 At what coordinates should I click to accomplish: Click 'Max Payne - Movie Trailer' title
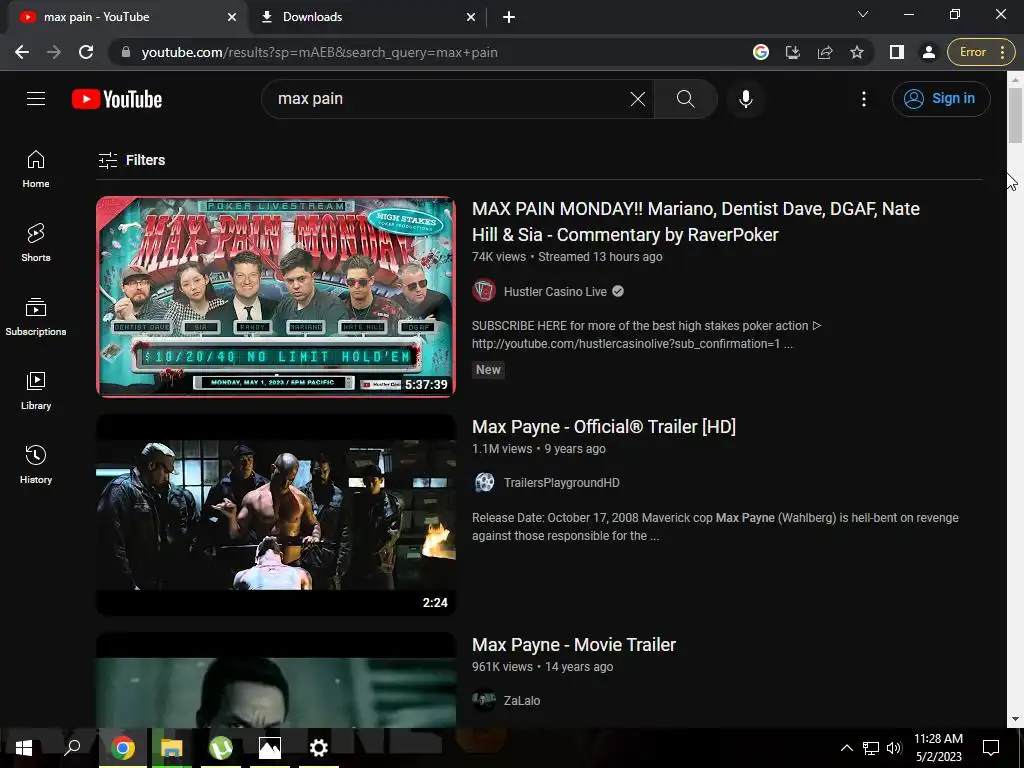(573, 645)
